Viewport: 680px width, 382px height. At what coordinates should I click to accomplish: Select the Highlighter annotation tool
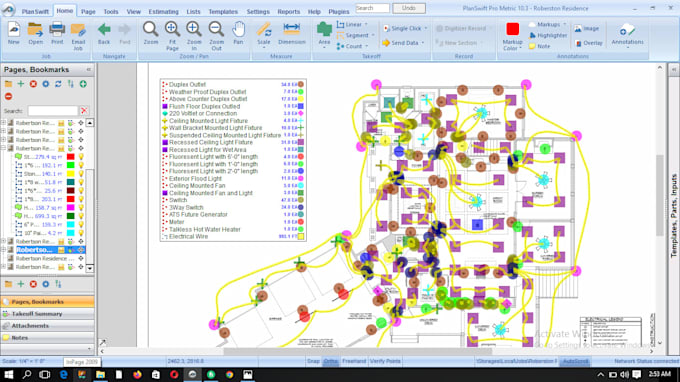coord(548,36)
